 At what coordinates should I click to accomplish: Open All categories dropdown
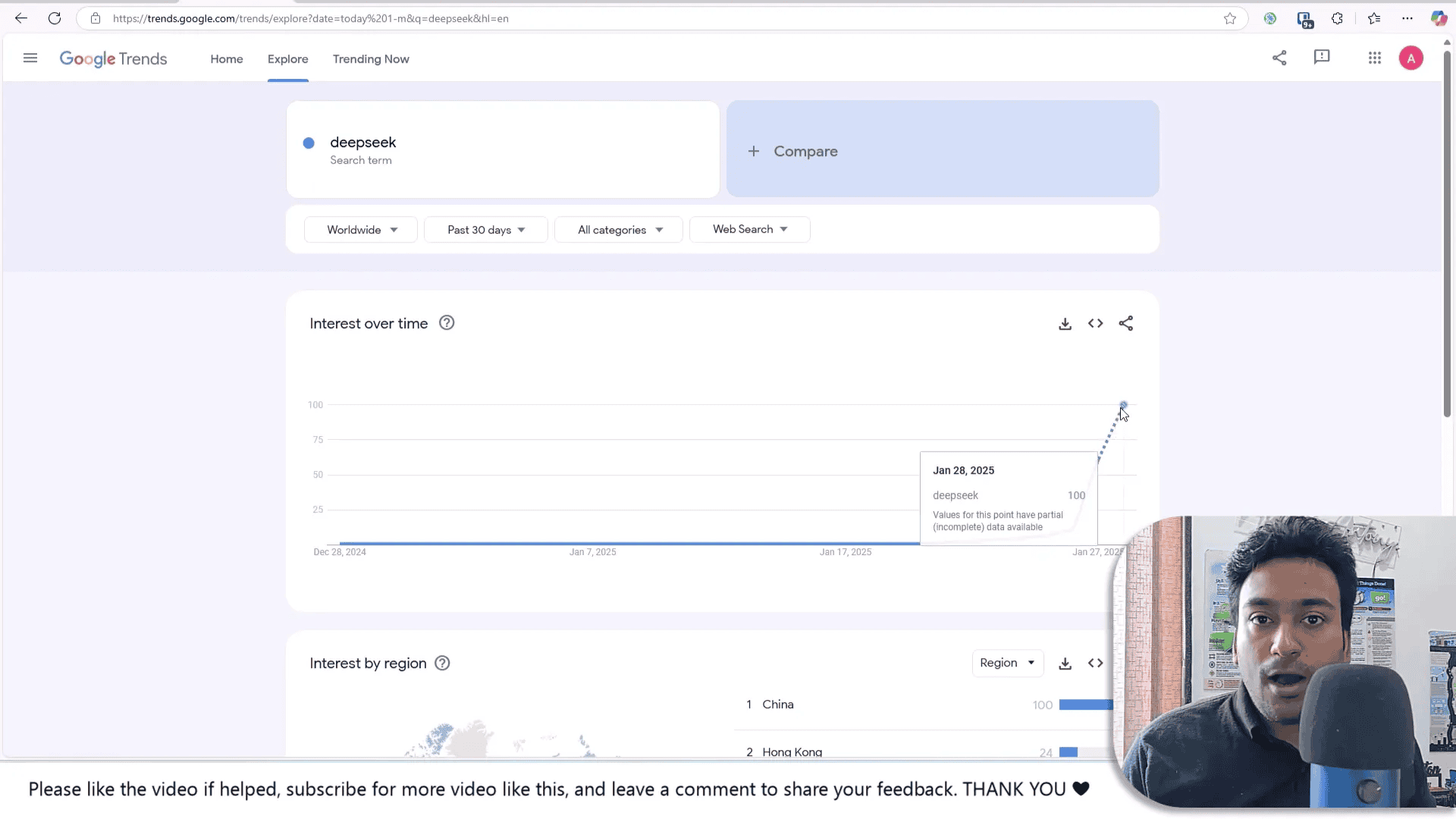pyautogui.click(x=619, y=230)
